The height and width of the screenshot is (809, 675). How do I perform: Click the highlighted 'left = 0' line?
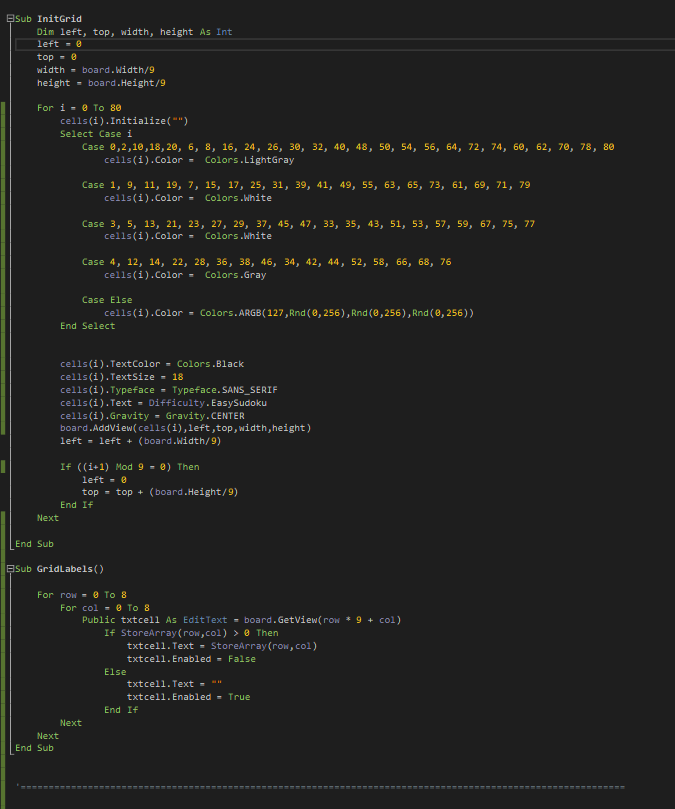59,45
